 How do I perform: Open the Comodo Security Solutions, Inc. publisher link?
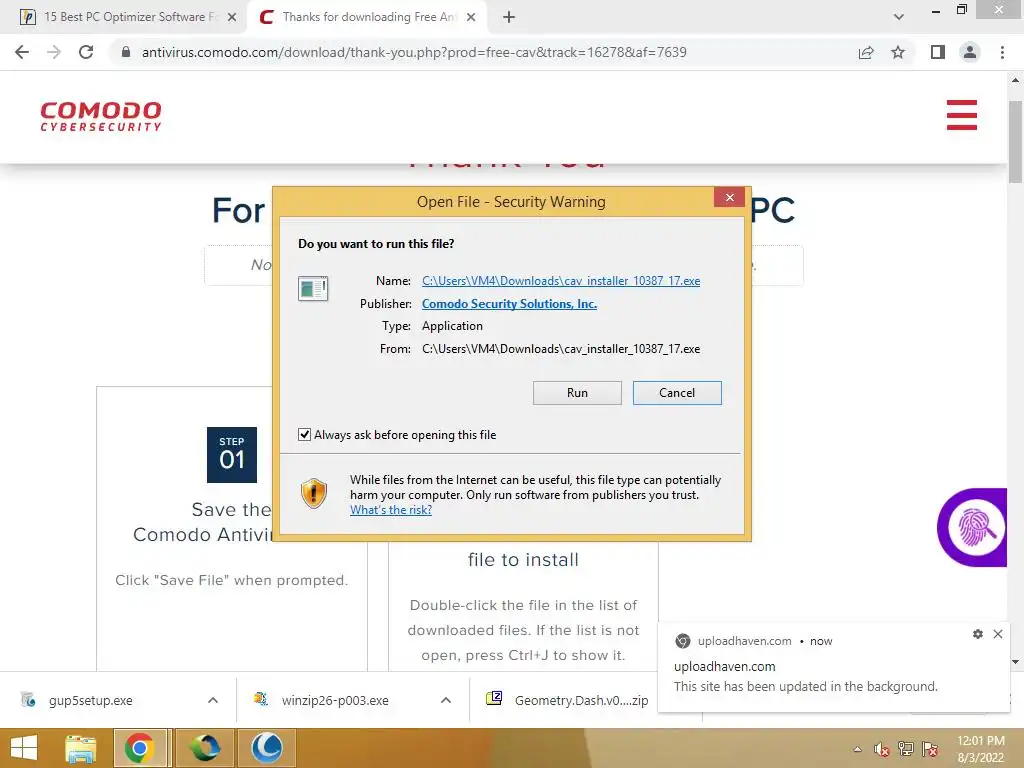click(509, 304)
